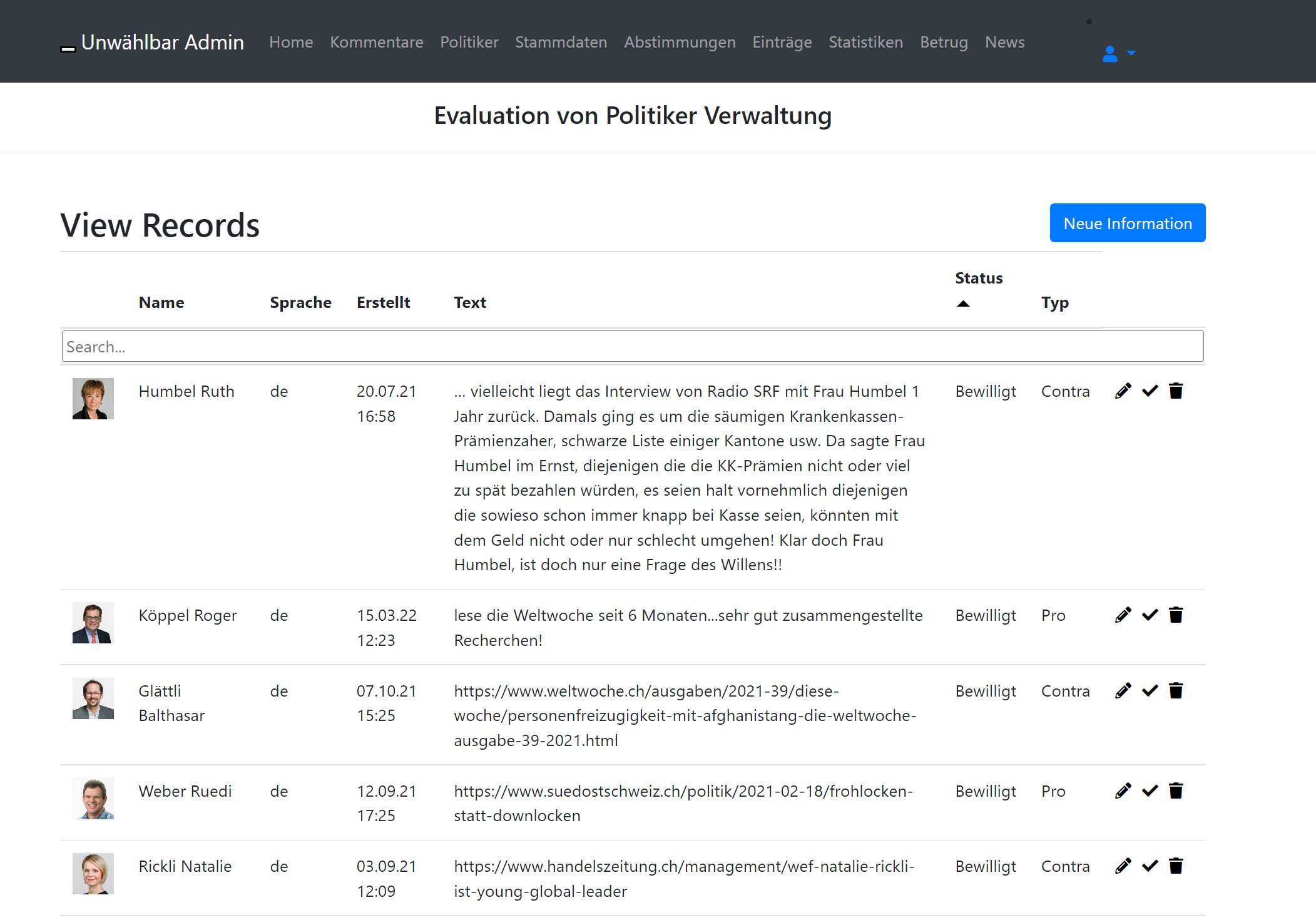Sort table by Typ column header
The width and height of the screenshot is (1316, 920).
click(x=1055, y=302)
